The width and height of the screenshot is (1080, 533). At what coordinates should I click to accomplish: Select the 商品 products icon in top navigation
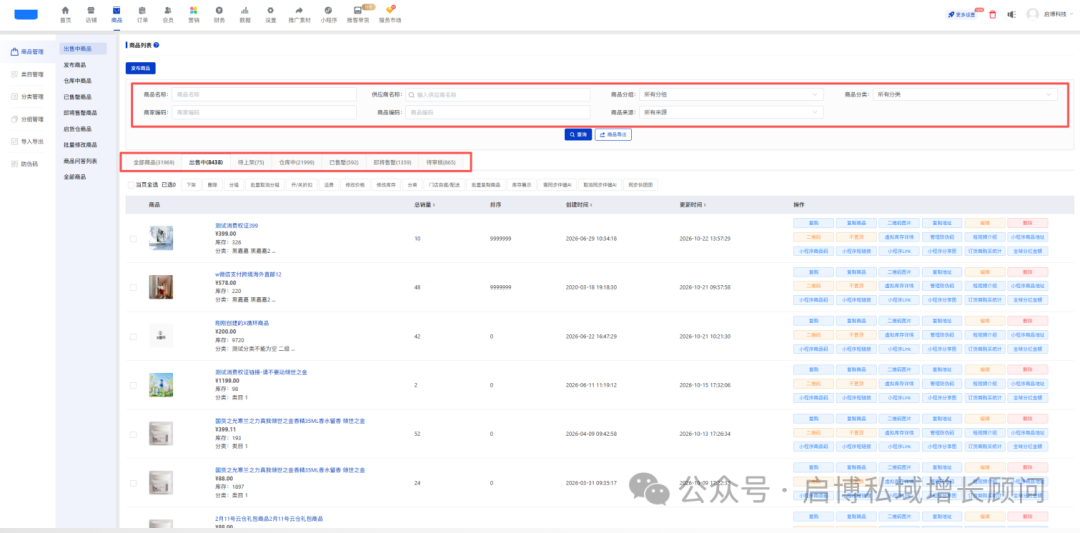(116, 10)
